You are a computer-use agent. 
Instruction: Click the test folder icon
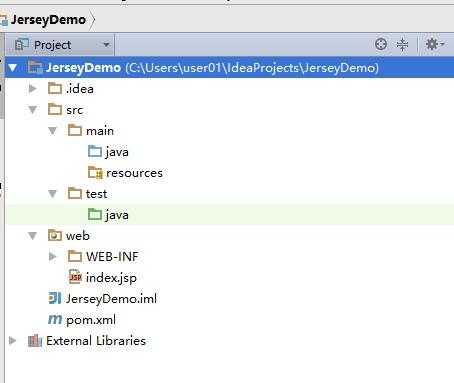pyautogui.click(x=75, y=193)
